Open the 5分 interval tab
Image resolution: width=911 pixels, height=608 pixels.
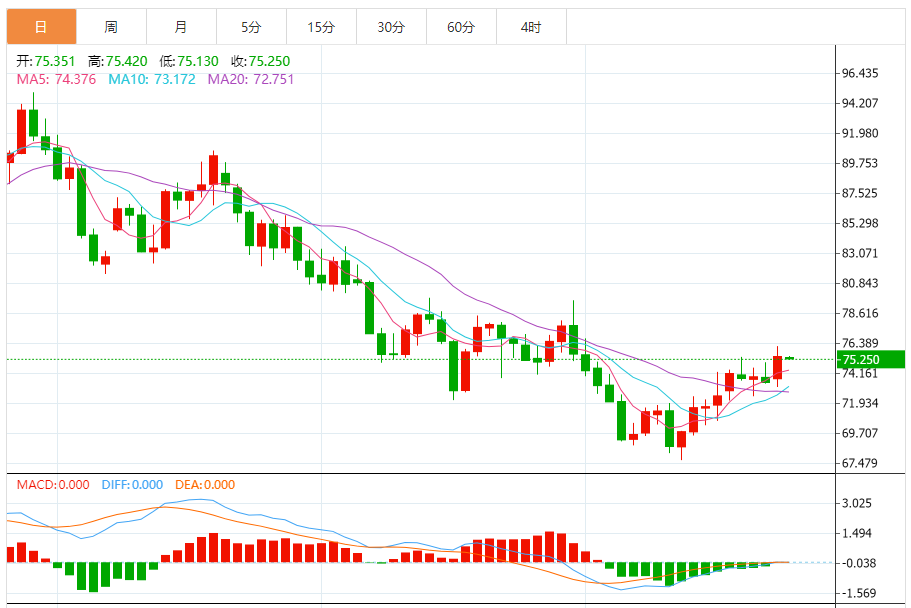251,27
